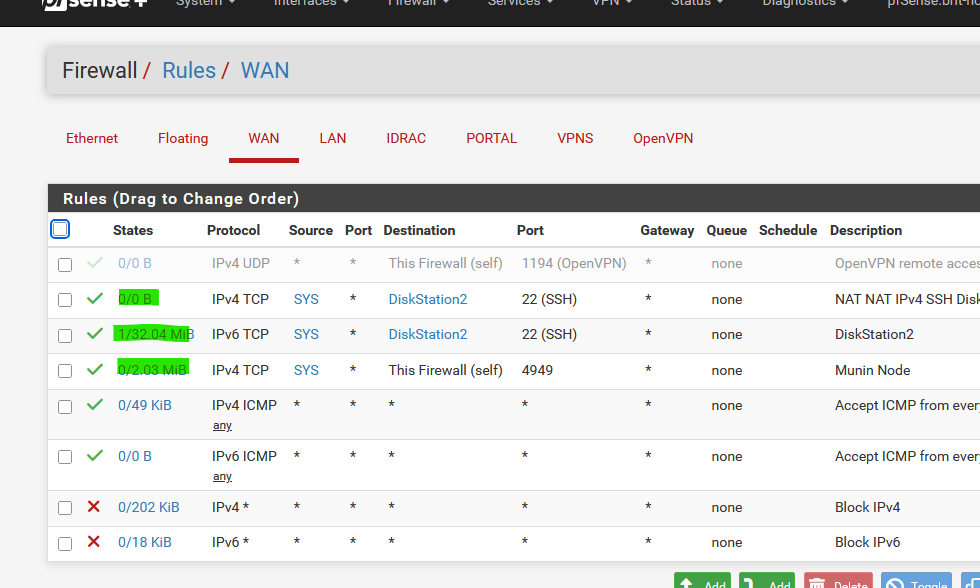Click the pfSense logo

94,4
